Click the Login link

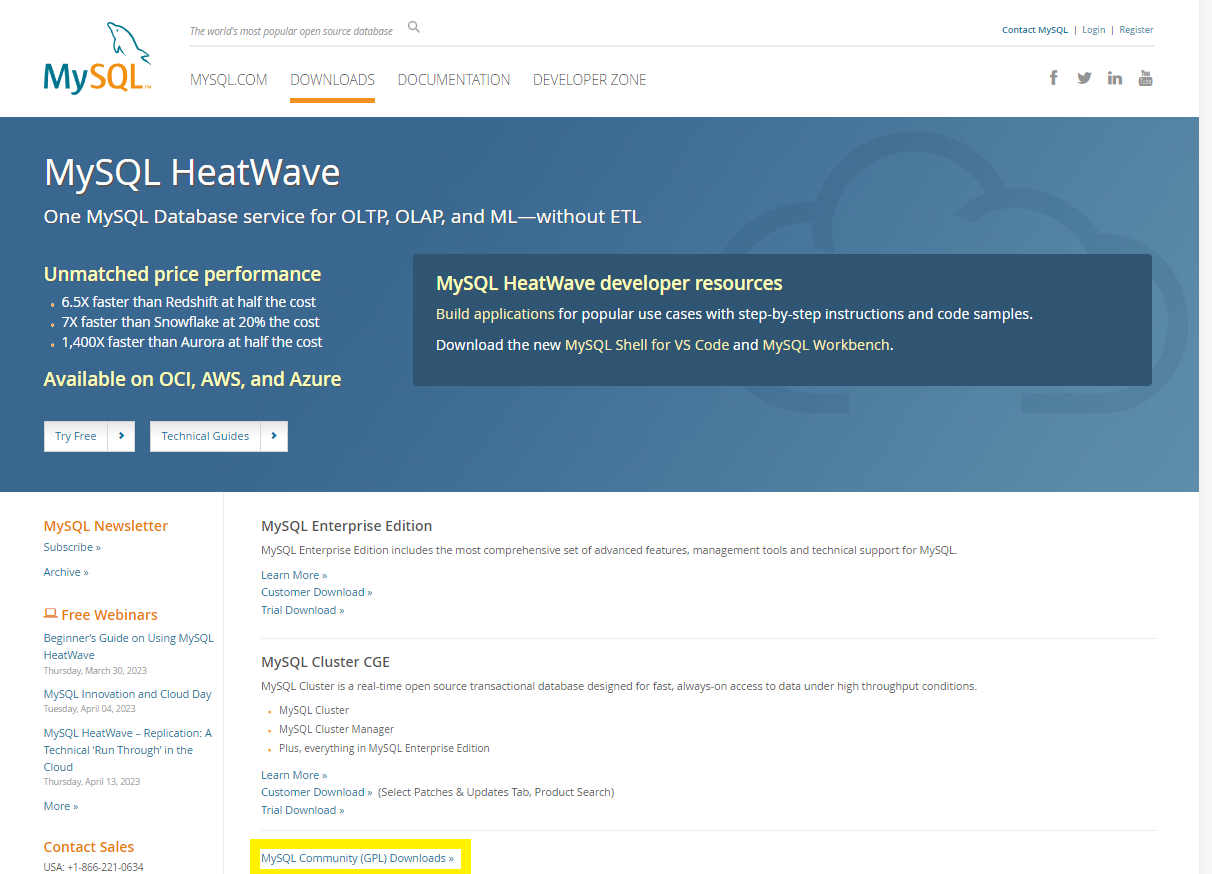tap(1094, 30)
